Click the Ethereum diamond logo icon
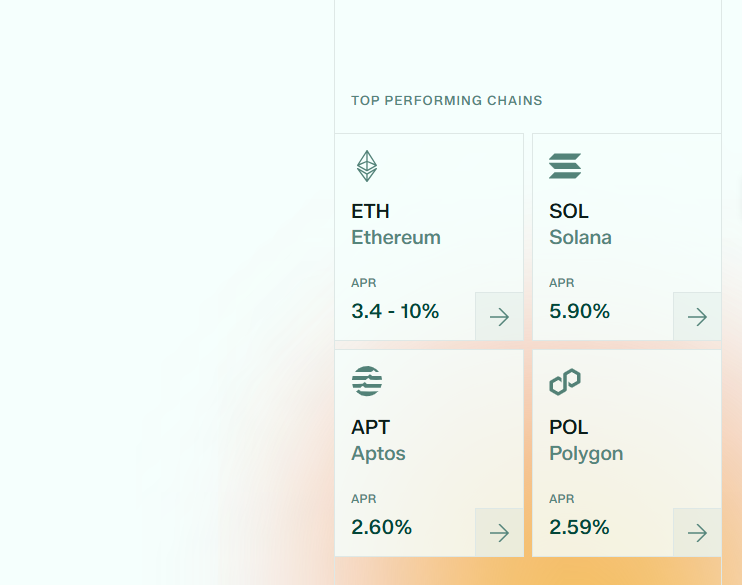This screenshot has height=585, width=742. 367,166
